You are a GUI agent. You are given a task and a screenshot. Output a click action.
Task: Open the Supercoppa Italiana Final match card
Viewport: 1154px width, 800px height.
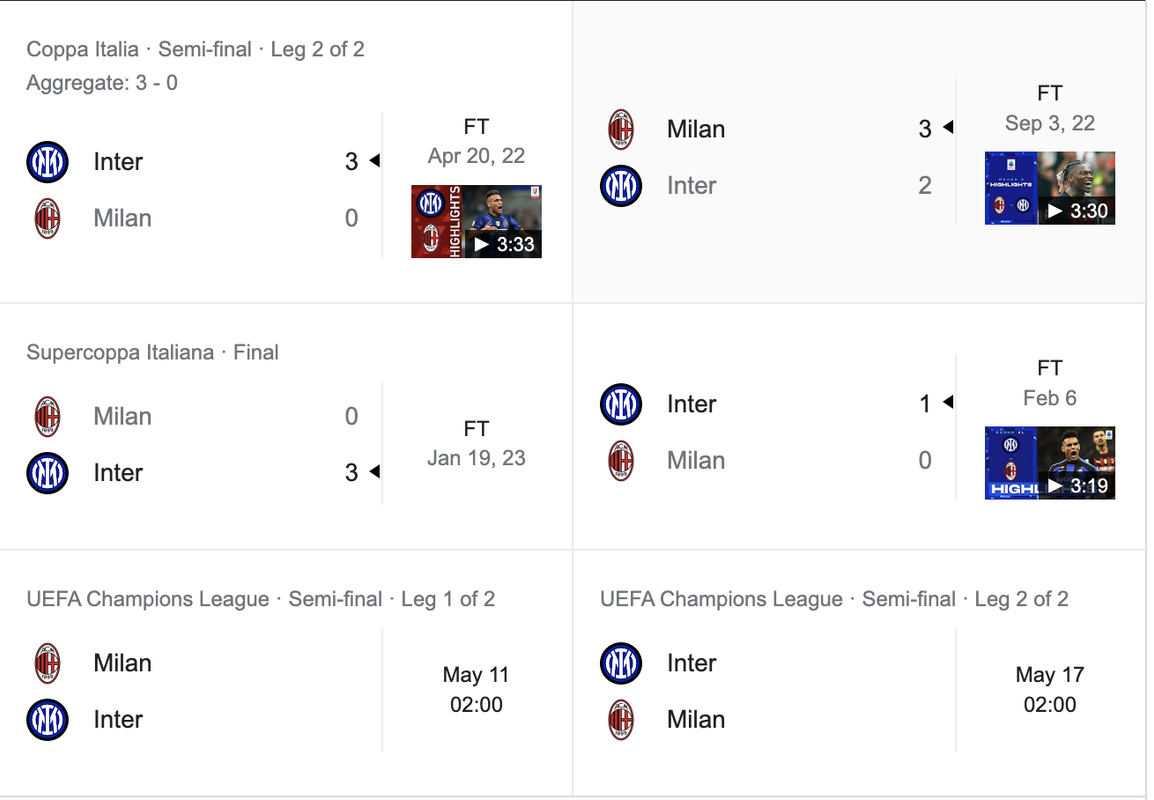tap(286, 427)
